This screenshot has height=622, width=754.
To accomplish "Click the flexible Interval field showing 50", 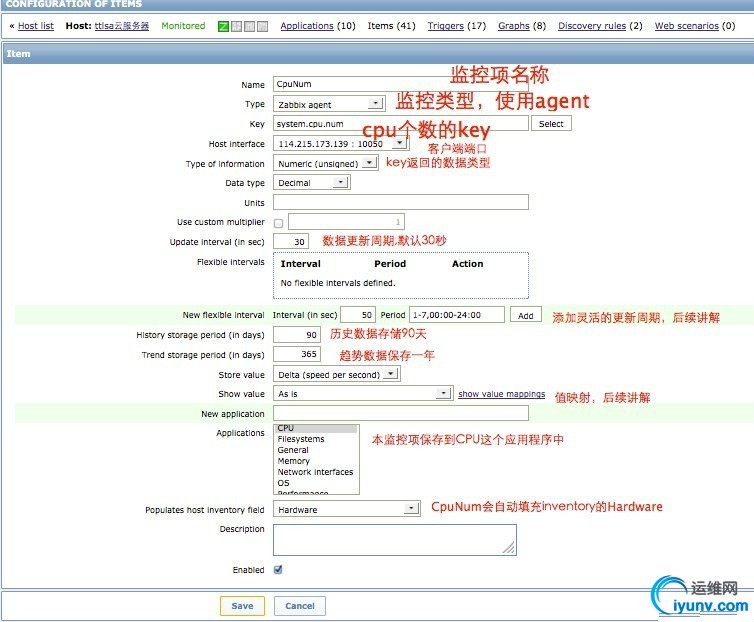I will point(358,315).
